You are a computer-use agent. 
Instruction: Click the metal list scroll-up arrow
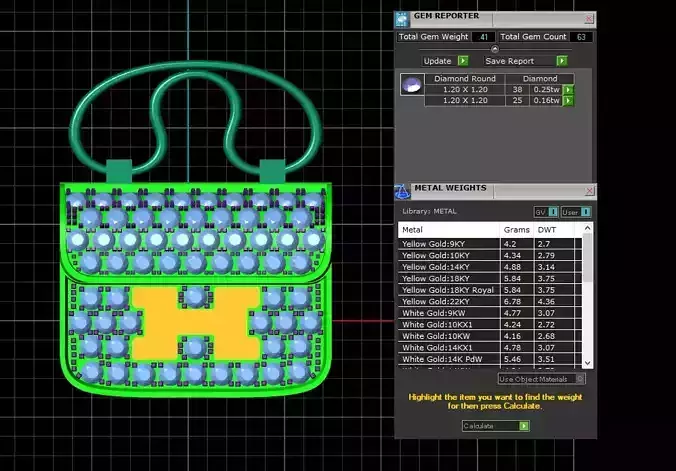coord(587,228)
